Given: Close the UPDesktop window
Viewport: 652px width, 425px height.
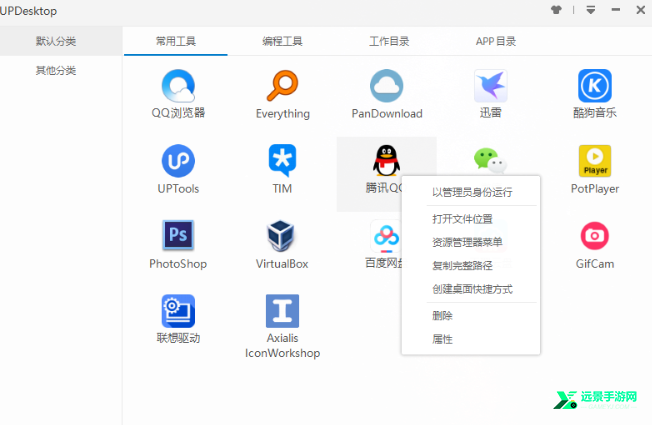Looking at the screenshot, I should [641, 10].
